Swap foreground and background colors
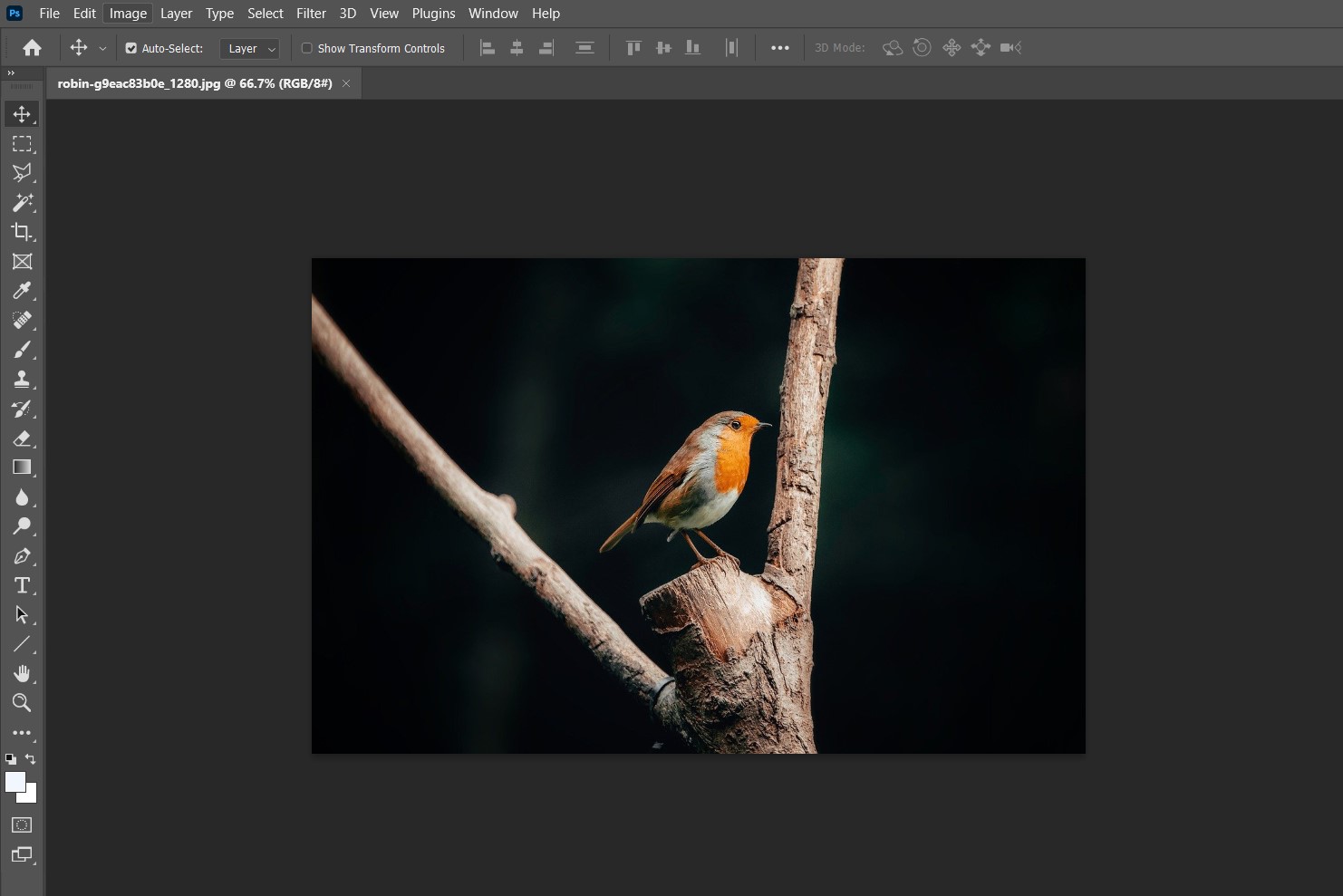 (31, 759)
